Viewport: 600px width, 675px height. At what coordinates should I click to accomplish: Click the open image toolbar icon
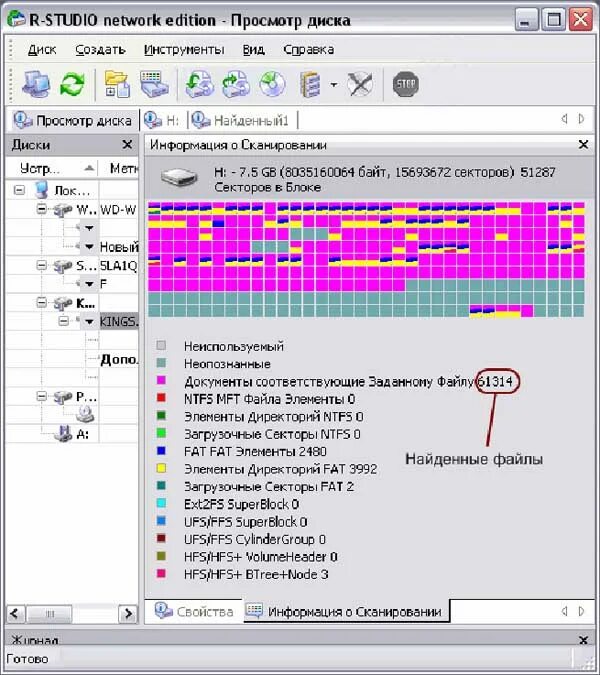pyautogui.click(x=199, y=84)
